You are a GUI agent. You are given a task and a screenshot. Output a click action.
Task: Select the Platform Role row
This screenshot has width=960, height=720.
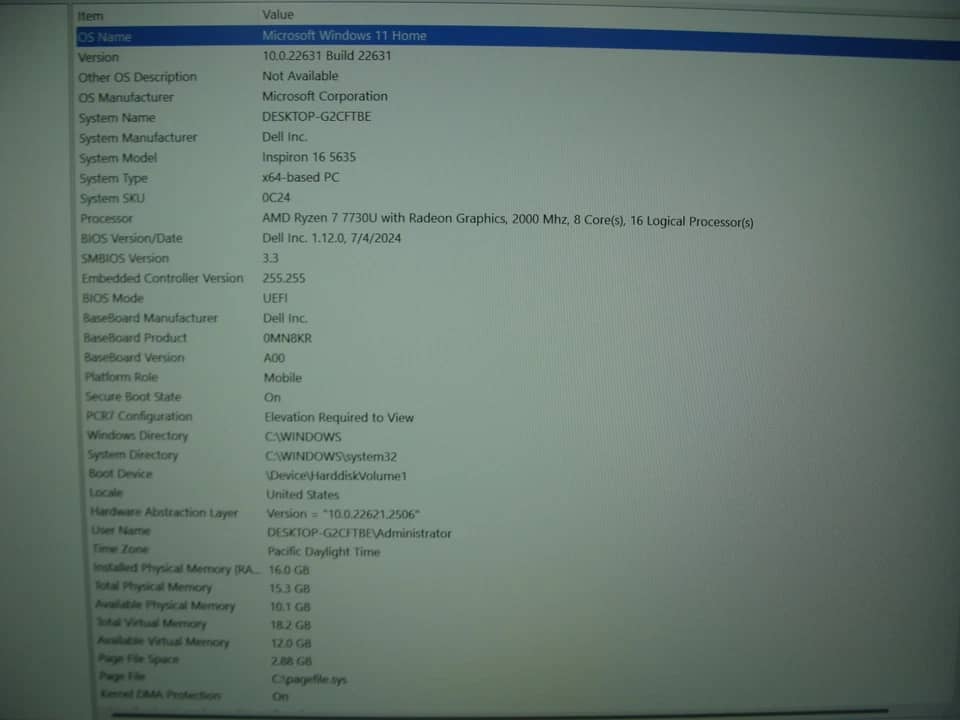click(121, 377)
